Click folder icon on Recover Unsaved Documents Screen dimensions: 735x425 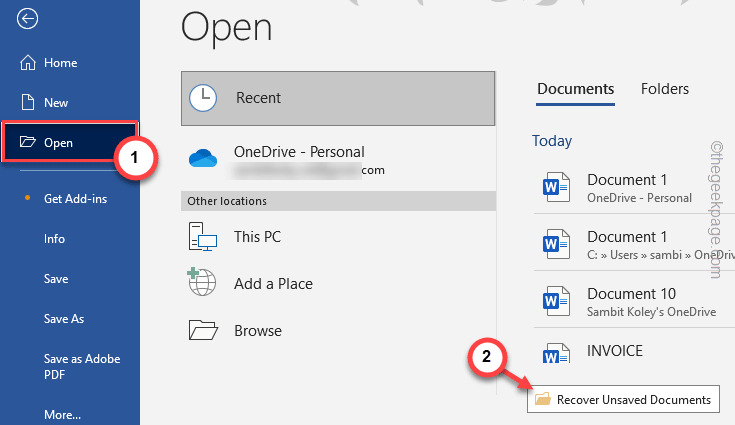pyautogui.click(x=543, y=399)
